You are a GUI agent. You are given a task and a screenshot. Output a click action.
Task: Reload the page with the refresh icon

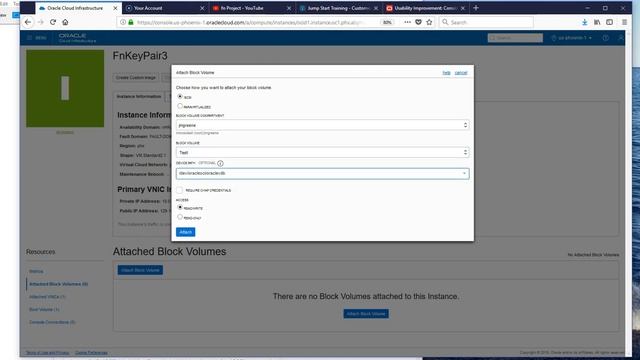coord(53,22)
